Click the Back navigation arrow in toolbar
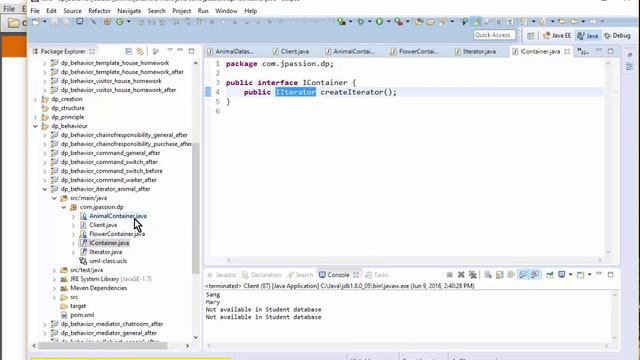Viewport: 640px width, 360px height. 573,21
